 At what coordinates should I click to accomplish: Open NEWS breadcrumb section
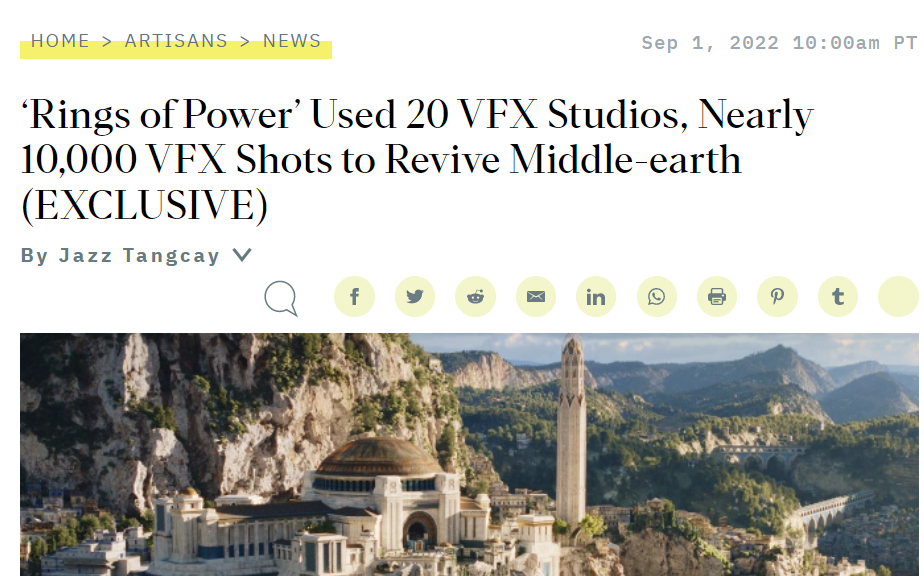pyautogui.click(x=292, y=41)
